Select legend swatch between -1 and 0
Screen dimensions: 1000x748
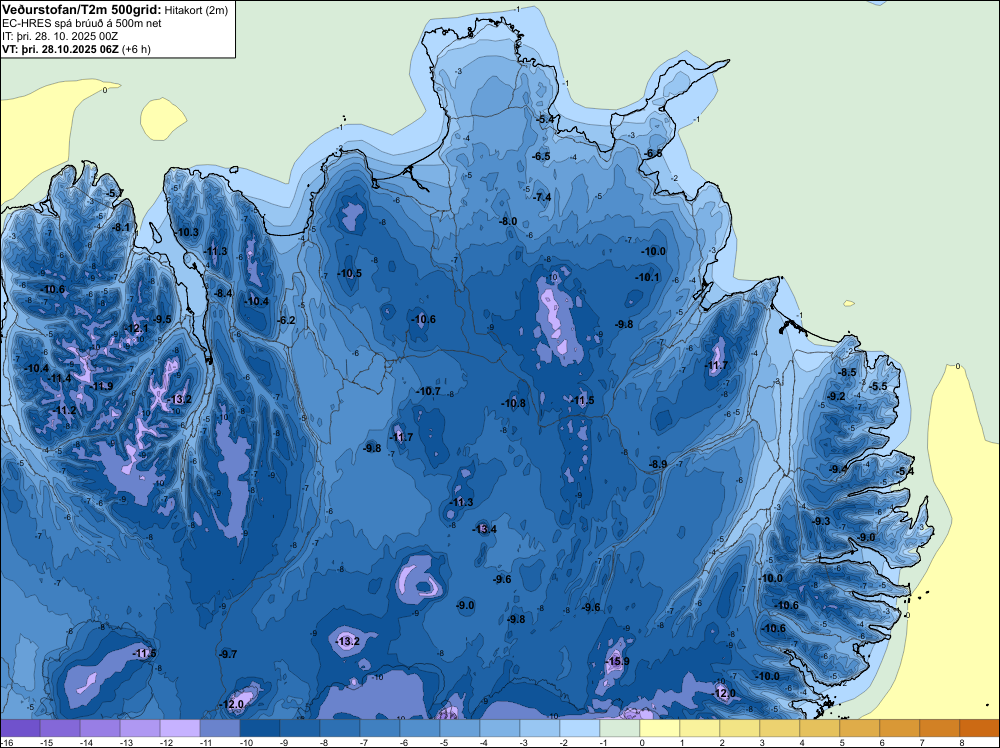pyautogui.click(x=620, y=728)
